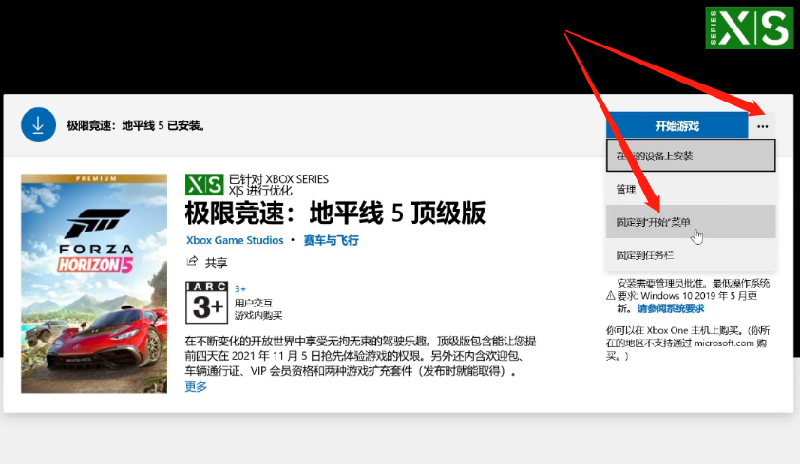The image size is (800, 464).
Task: Click the Xbox Series X|S optimized badge
Action: pos(204,185)
